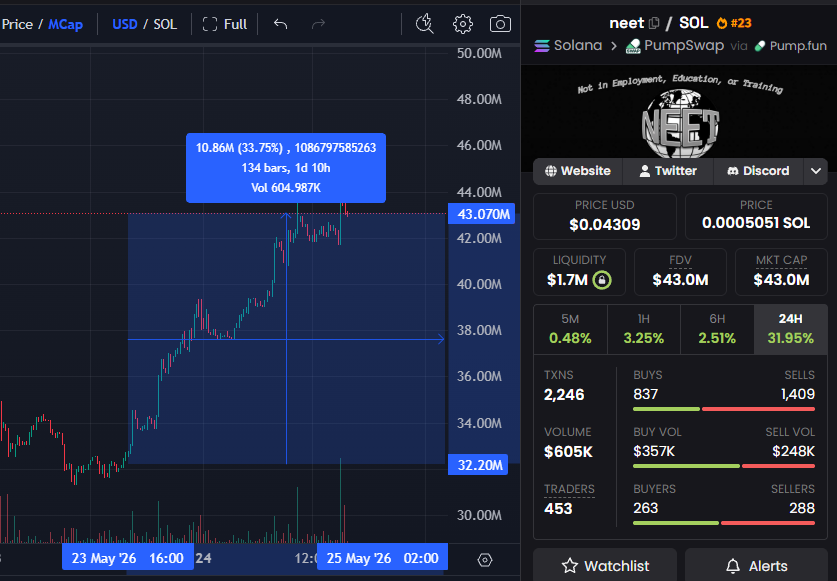Click the BUYERS 263 value
Viewport: 837px width, 581px height.
point(645,508)
